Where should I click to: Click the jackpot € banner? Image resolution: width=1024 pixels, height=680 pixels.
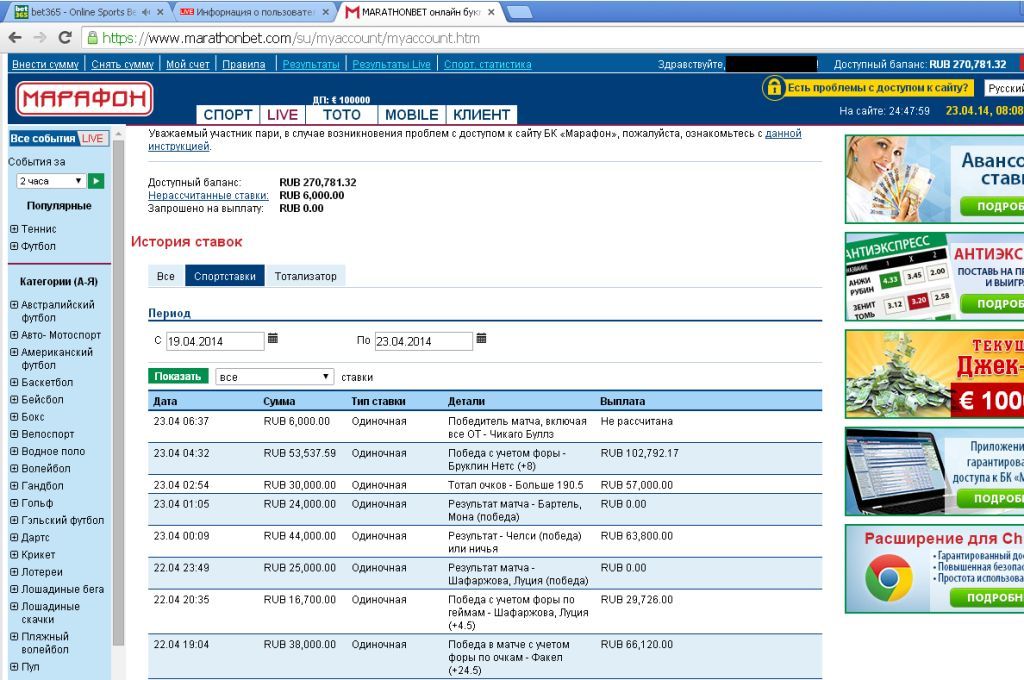click(935, 374)
